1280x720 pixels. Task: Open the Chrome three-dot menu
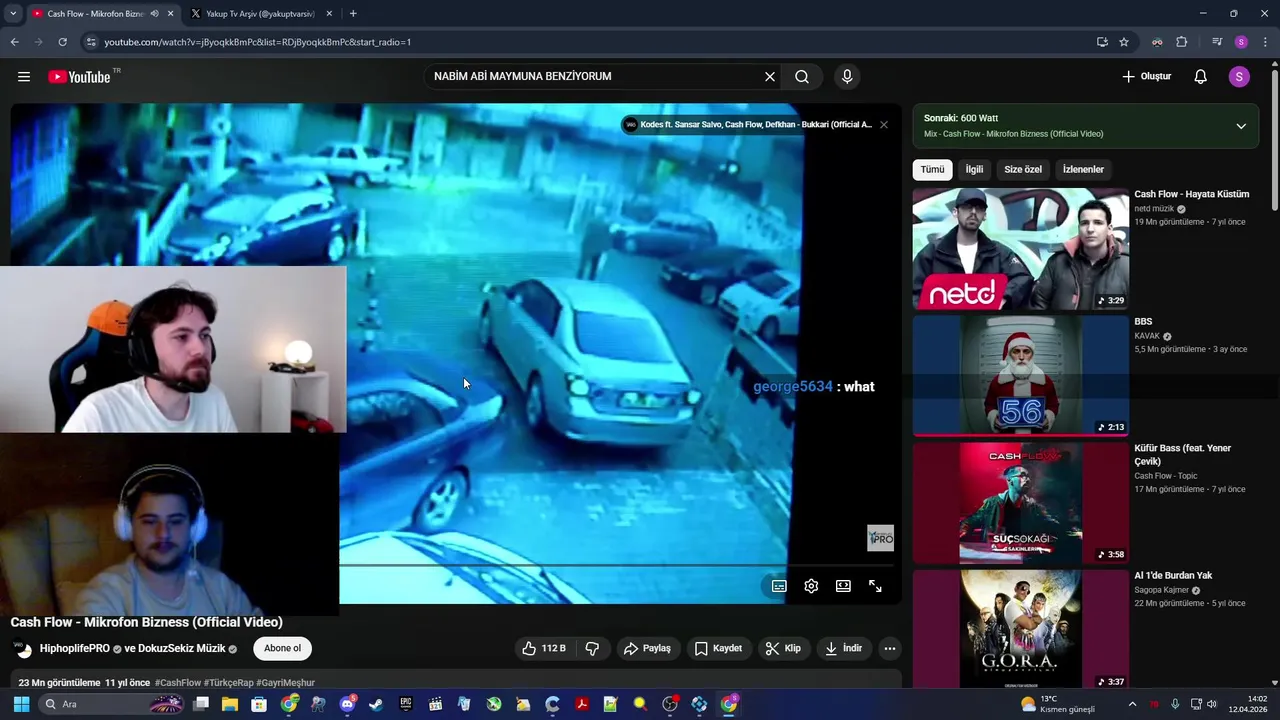click(x=1266, y=42)
